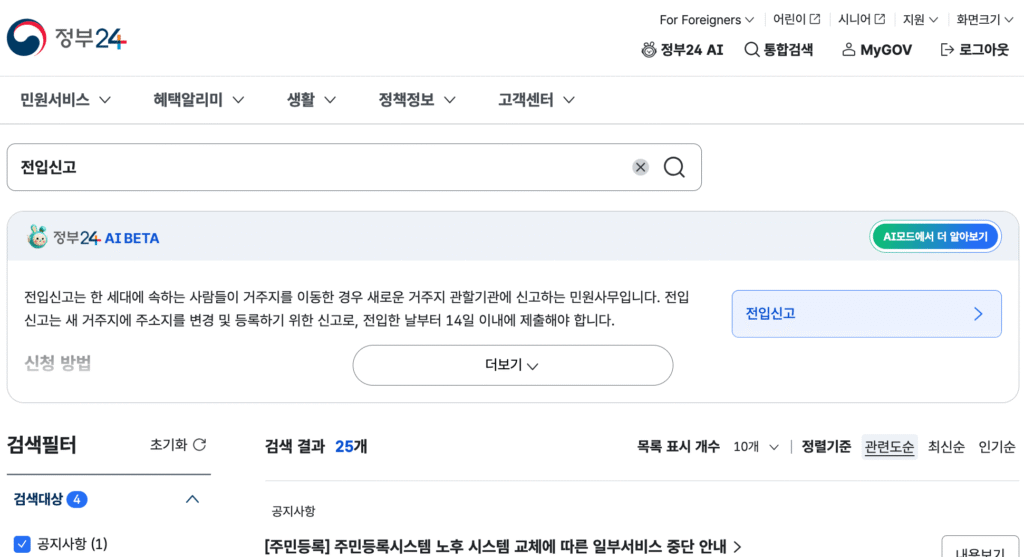
Task: Collapse the 검색대상 filter section
Action: [x=192, y=500]
